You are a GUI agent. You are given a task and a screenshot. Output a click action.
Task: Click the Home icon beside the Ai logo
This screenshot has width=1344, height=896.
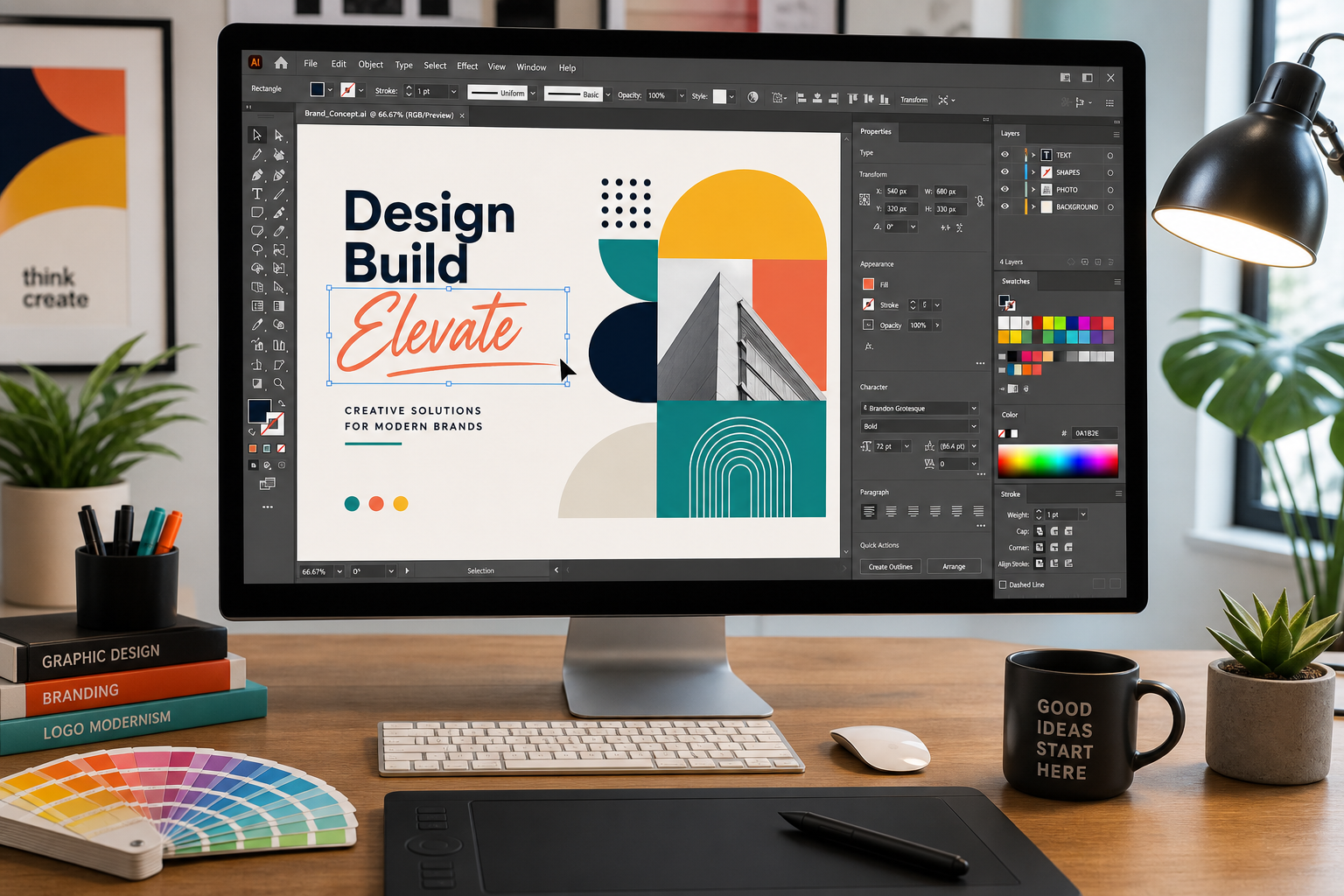(x=281, y=63)
